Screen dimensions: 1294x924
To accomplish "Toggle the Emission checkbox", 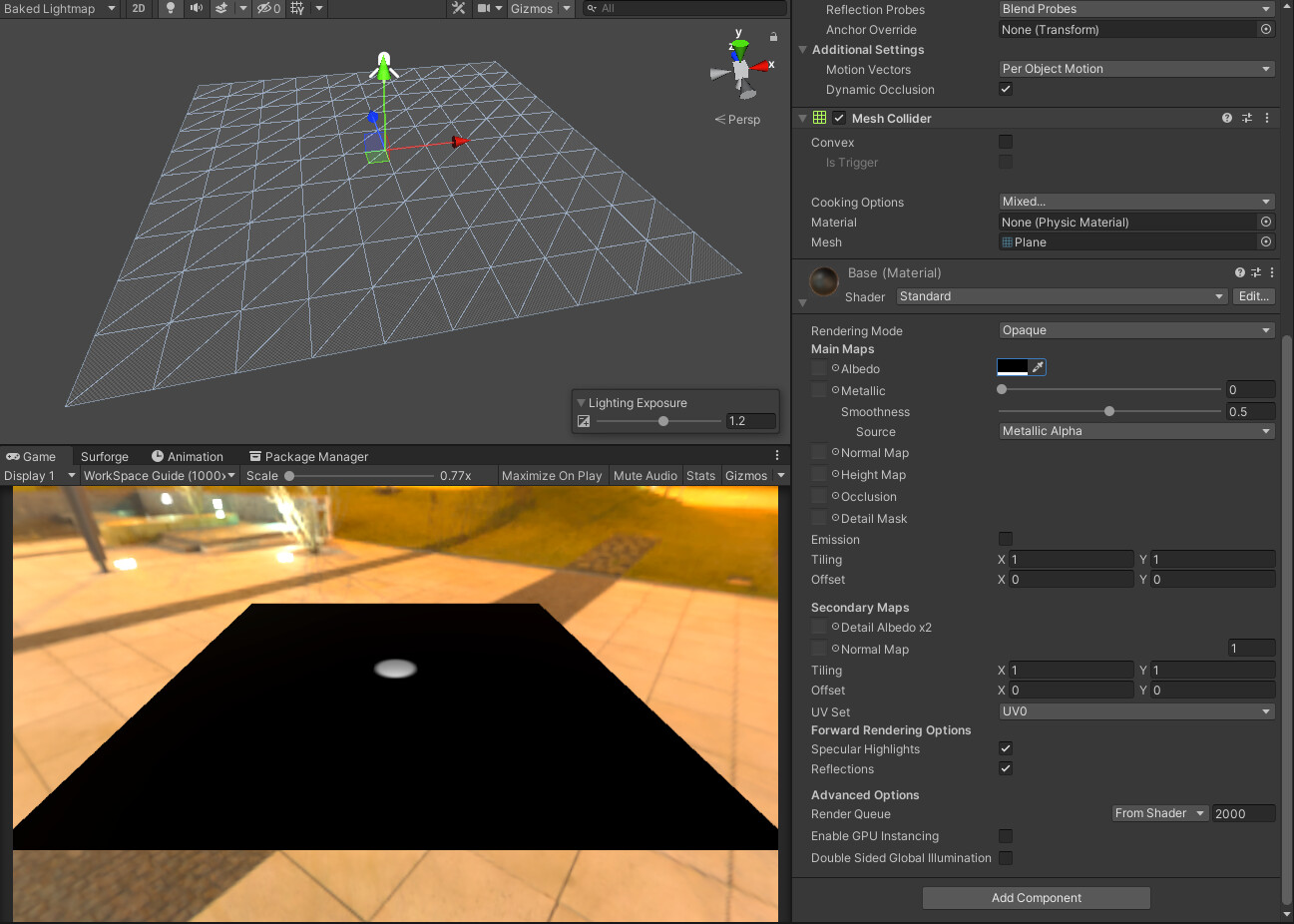I will (1006, 539).
